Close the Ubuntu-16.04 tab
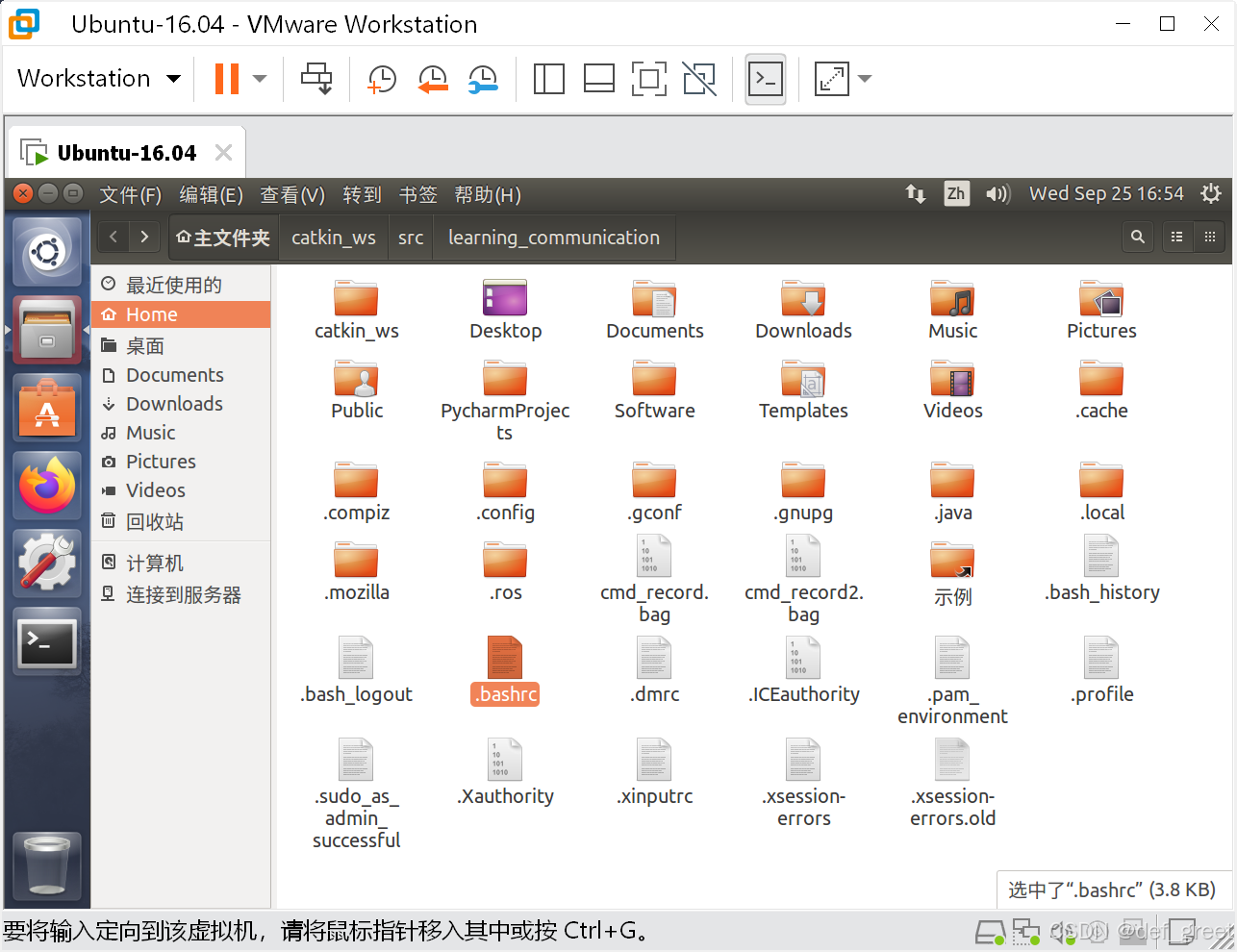 coord(223,153)
